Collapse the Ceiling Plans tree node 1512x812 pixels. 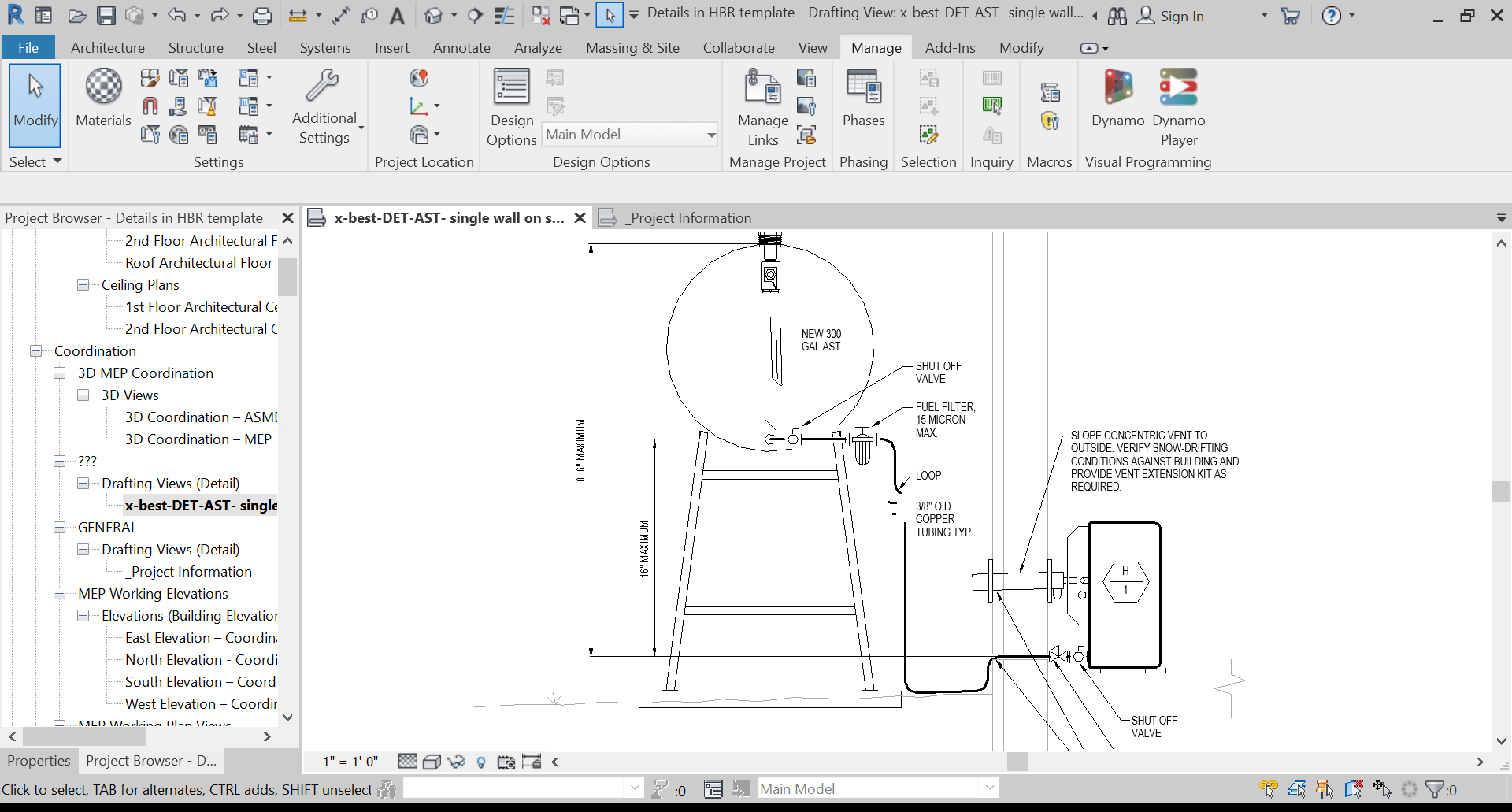(83, 284)
